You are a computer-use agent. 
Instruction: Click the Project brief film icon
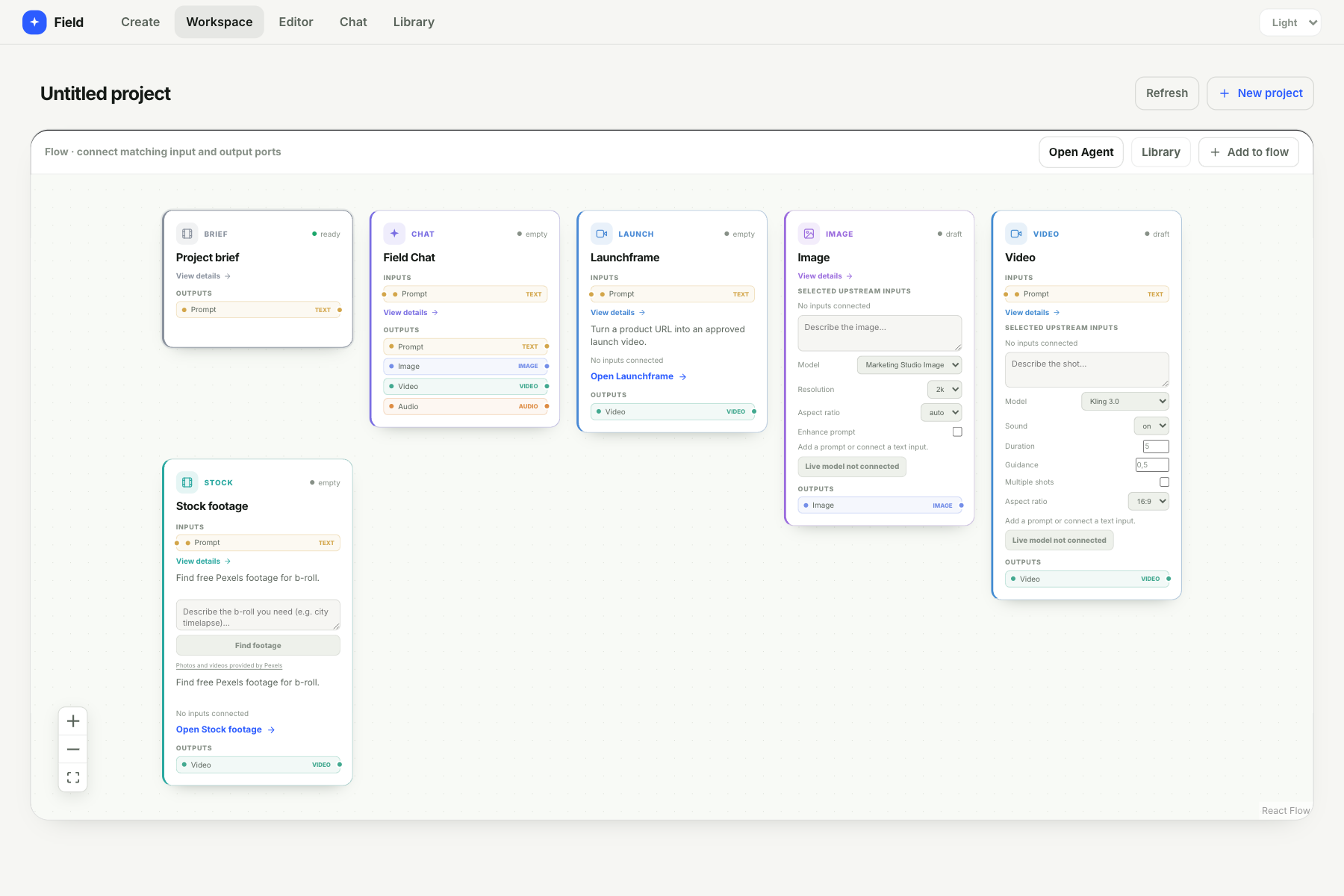187,234
